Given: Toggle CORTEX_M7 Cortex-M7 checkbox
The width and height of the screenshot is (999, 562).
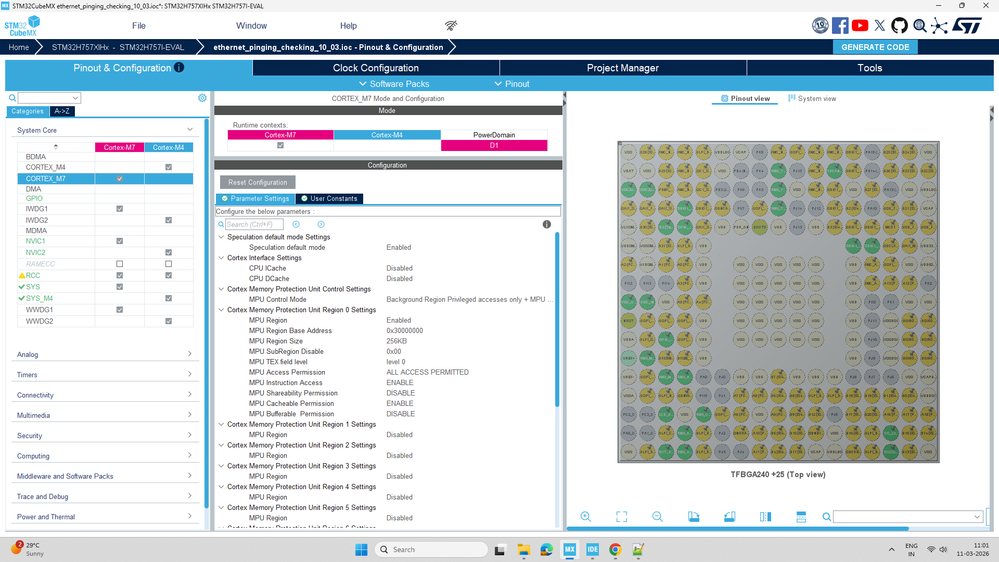Looking at the screenshot, I should pos(120,178).
